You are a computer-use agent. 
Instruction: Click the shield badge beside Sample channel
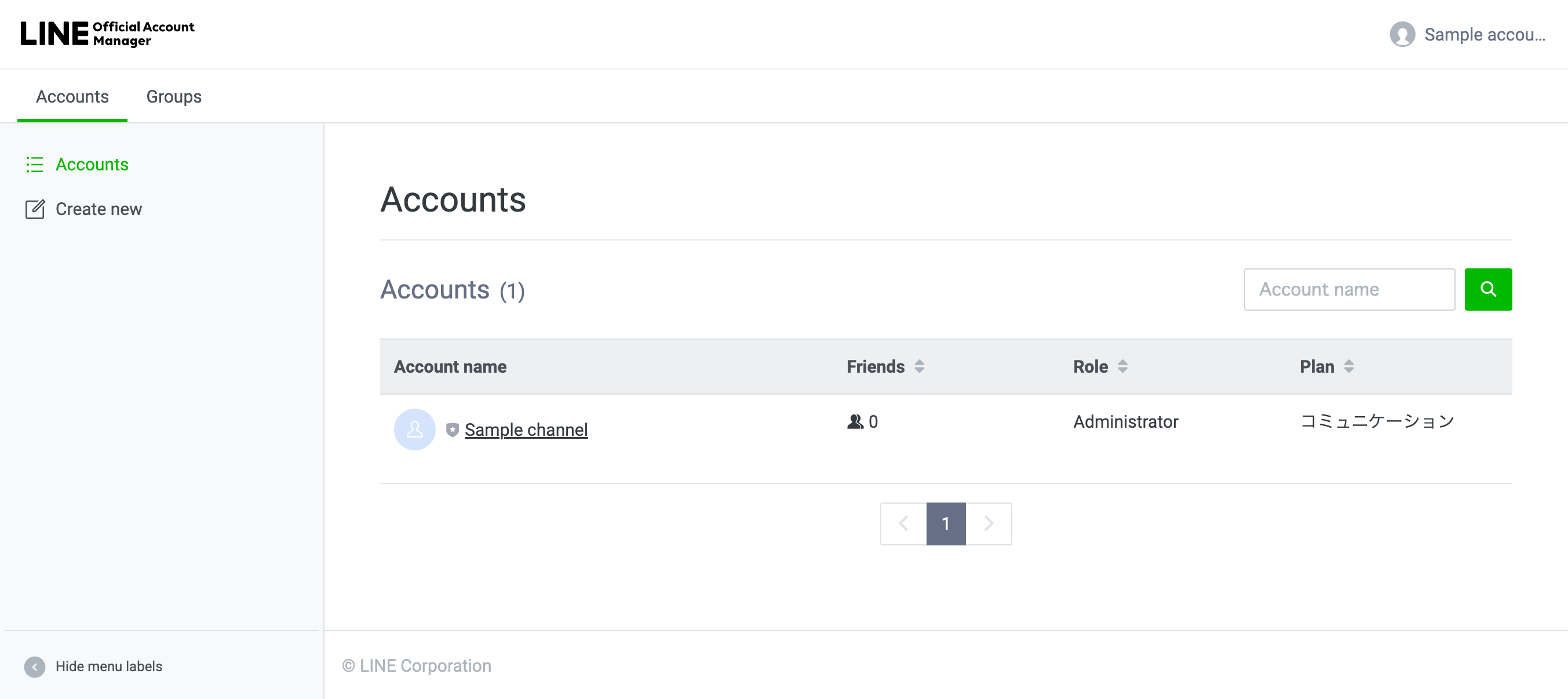tap(452, 430)
